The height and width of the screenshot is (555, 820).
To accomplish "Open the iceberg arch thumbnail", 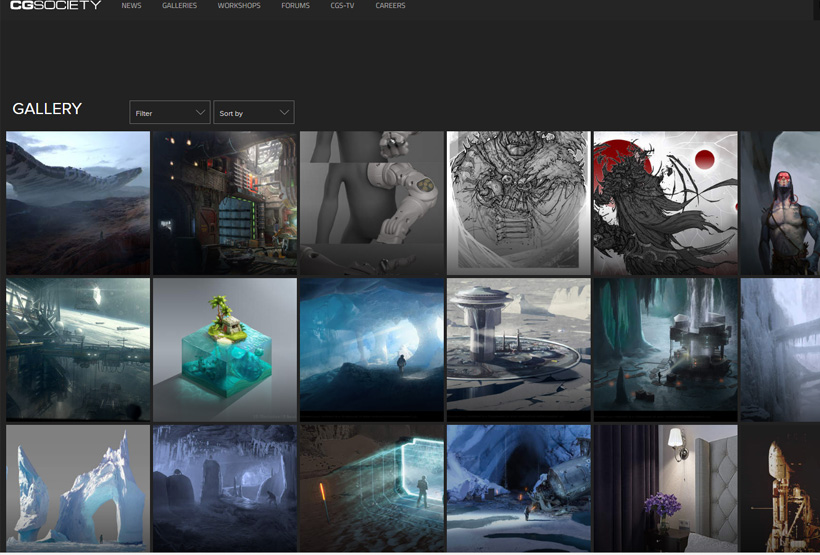I will tap(78, 488).
